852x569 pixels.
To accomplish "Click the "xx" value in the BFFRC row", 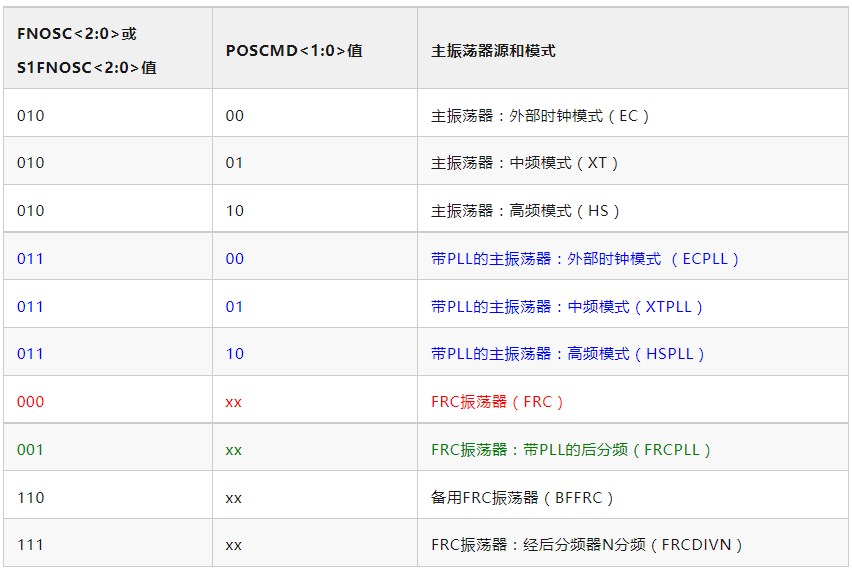I will (x=234, y=498).
